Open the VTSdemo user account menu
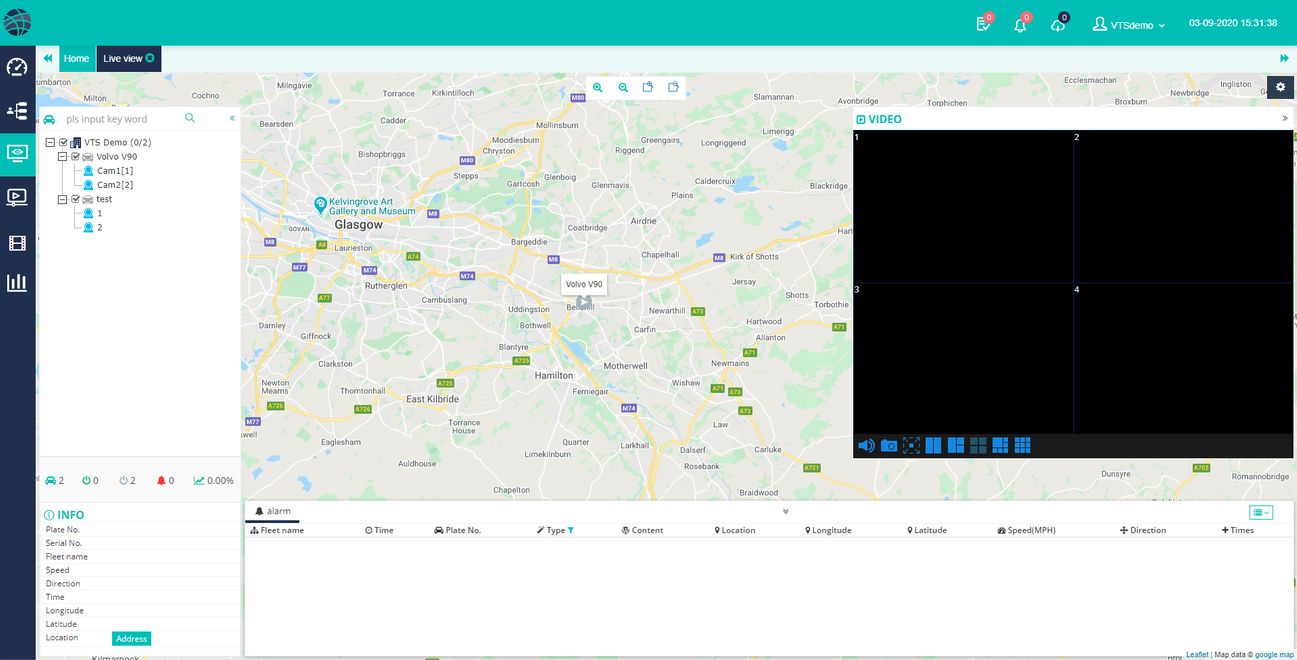1297x660 pixels. click(1129, 24)
